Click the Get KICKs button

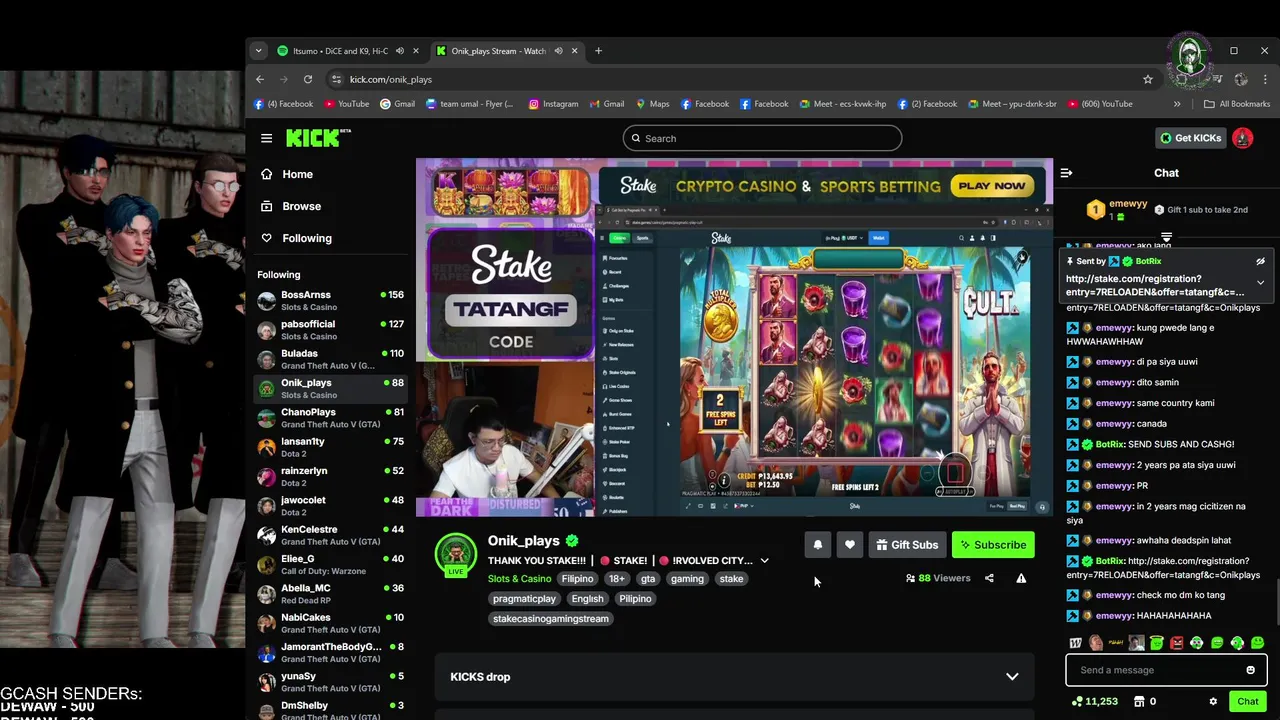(1190, 138)
